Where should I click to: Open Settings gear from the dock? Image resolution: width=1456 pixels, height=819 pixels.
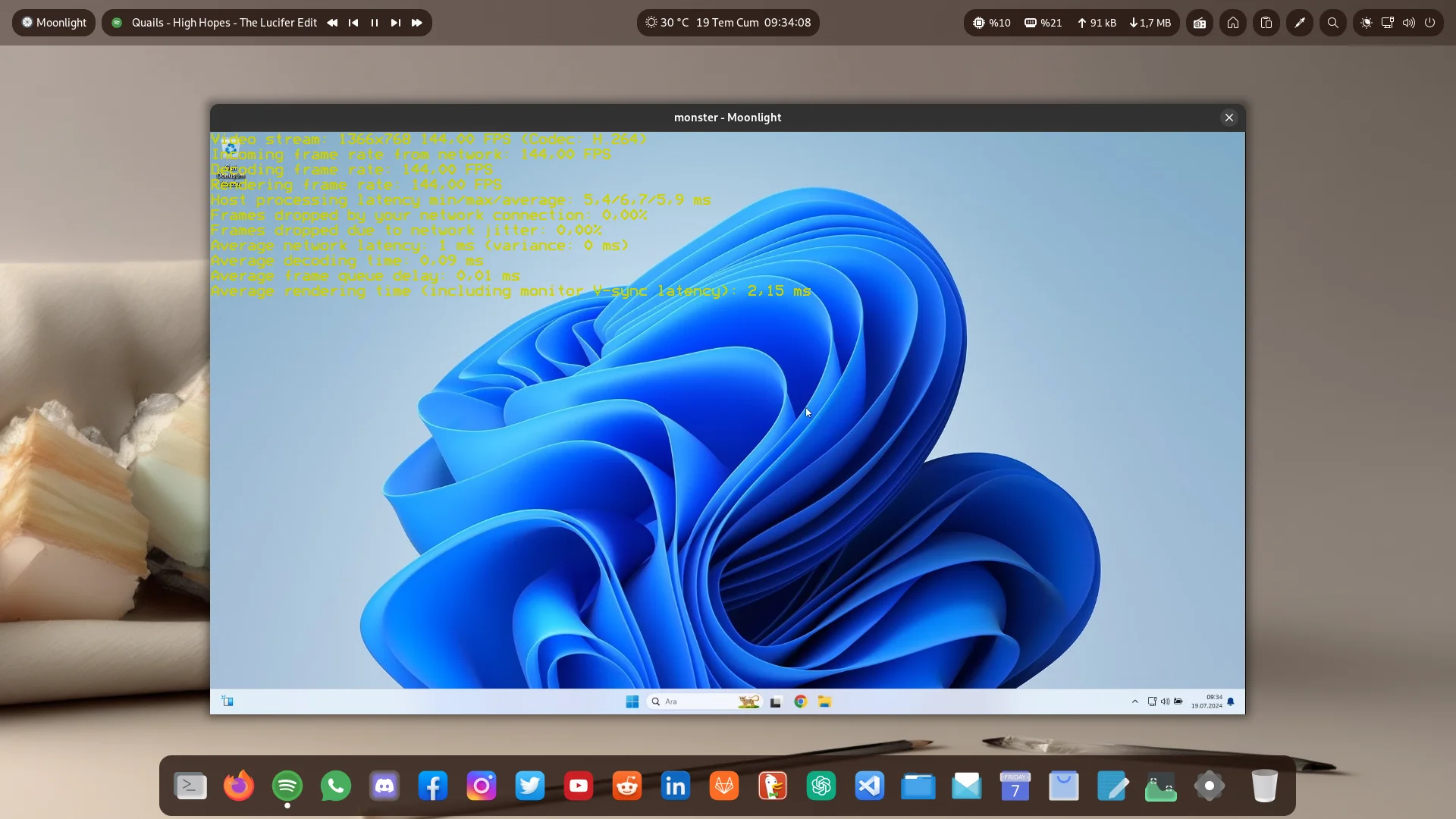(x=1210, y=786)
